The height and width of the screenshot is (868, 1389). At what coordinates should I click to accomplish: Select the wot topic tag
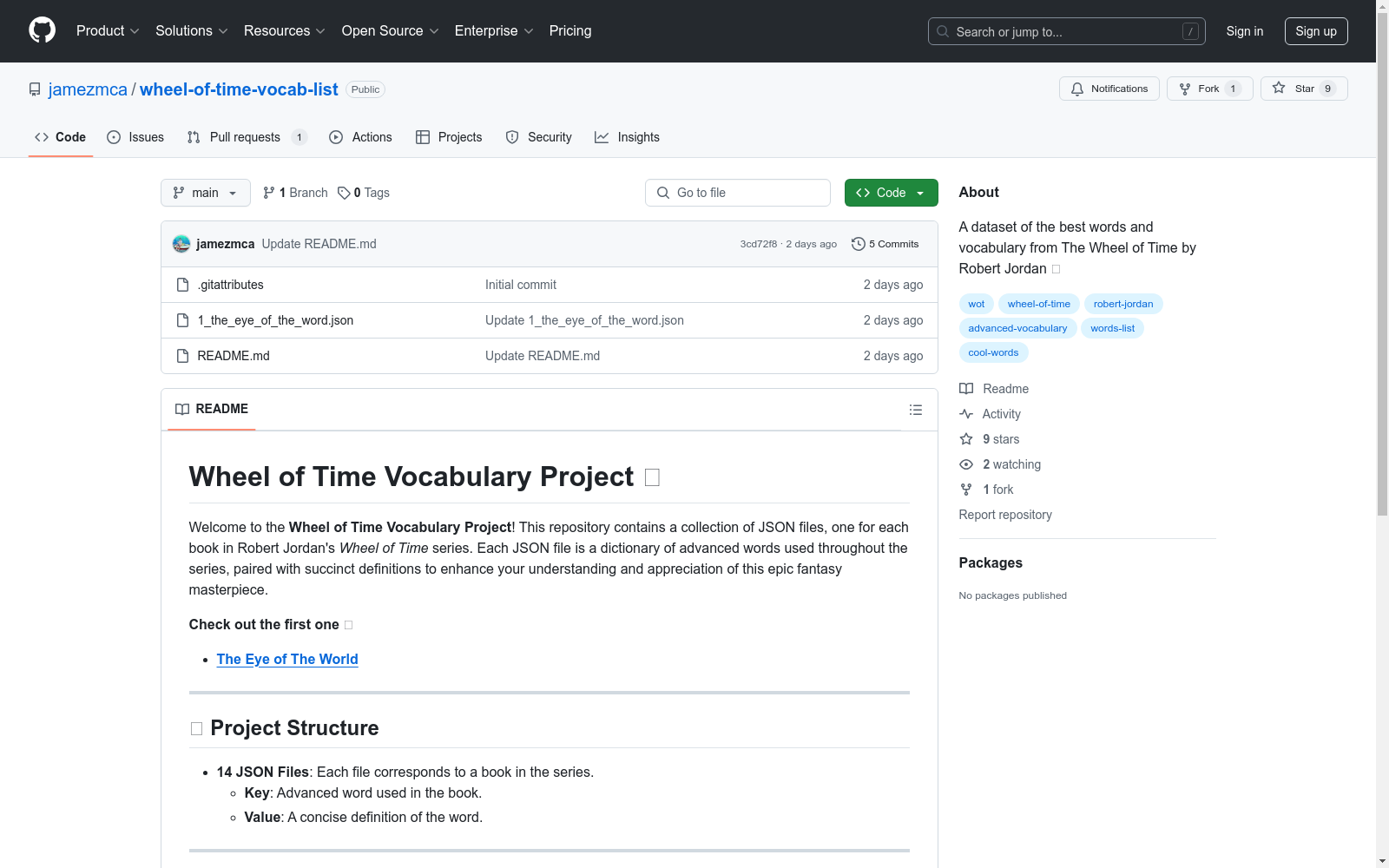(977, 304)
